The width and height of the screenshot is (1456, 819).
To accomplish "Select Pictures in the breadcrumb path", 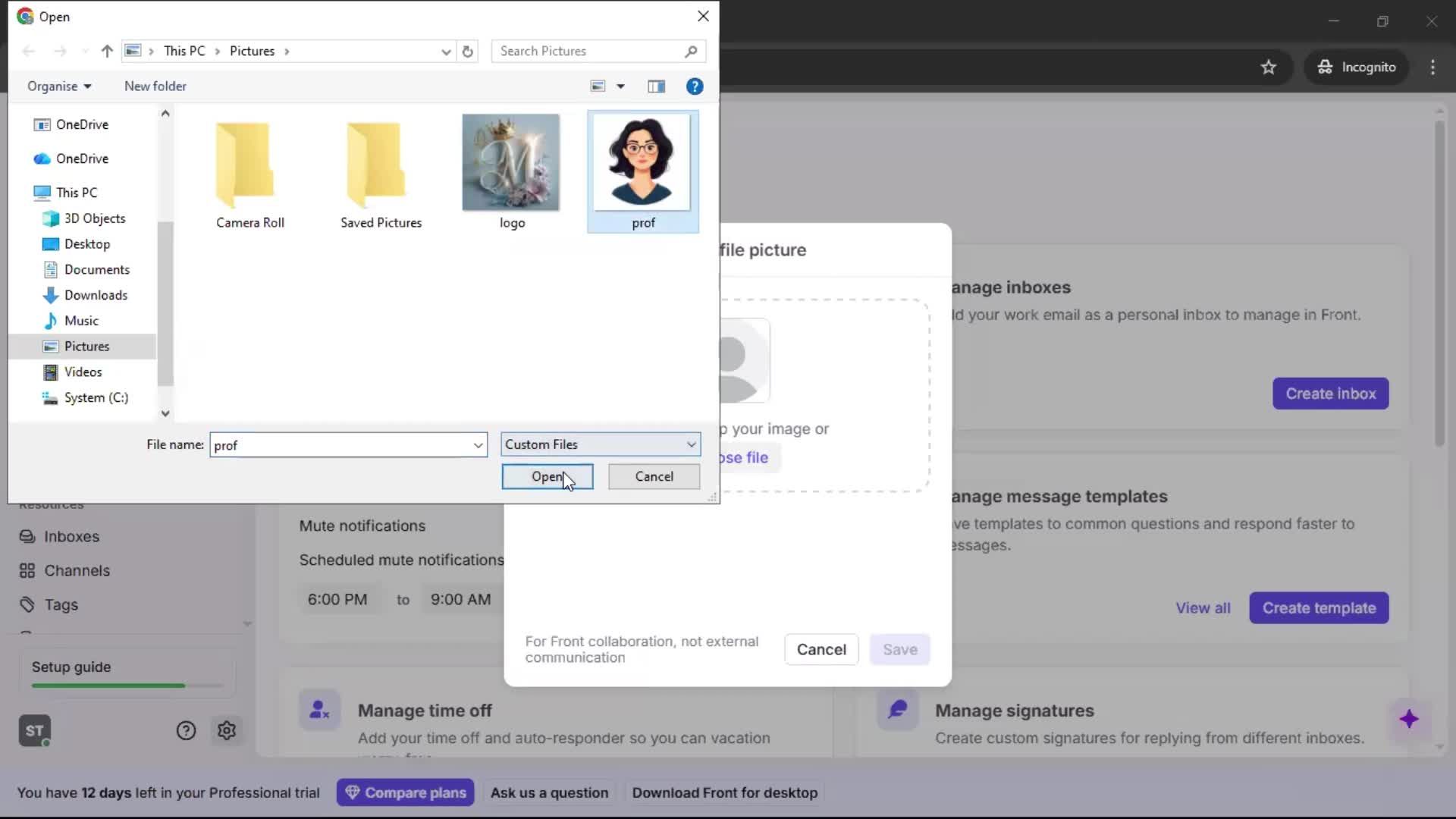I will [252, 51].
